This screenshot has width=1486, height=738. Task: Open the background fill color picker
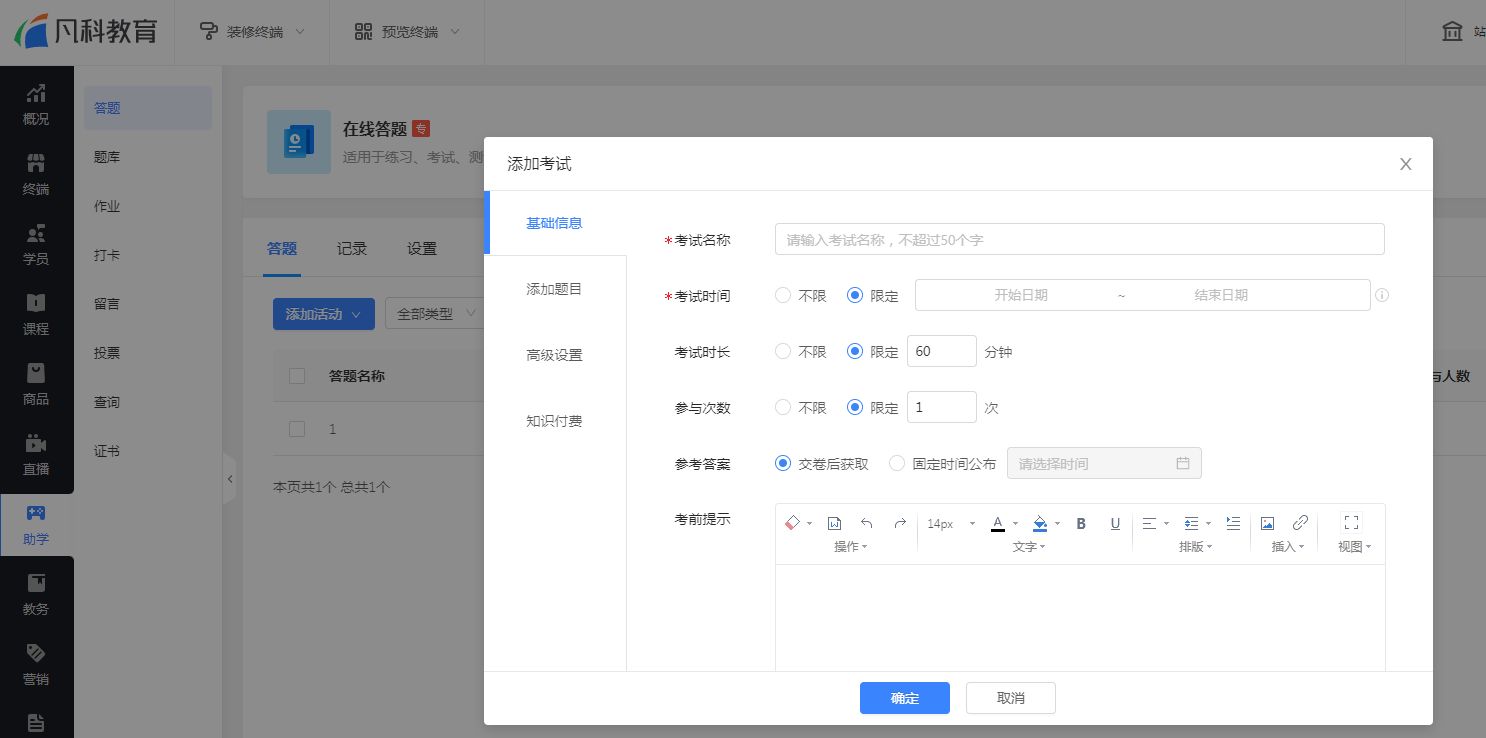tap(1040, 523)
